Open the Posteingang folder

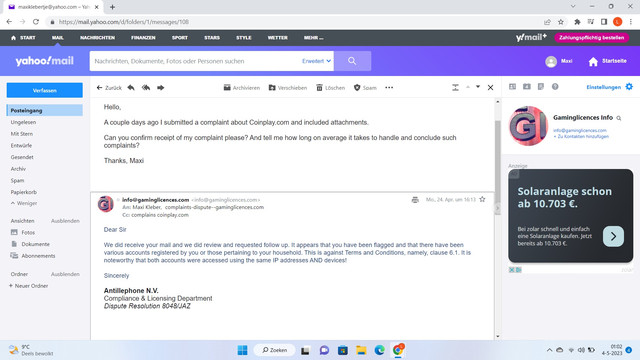pos(44,110)
